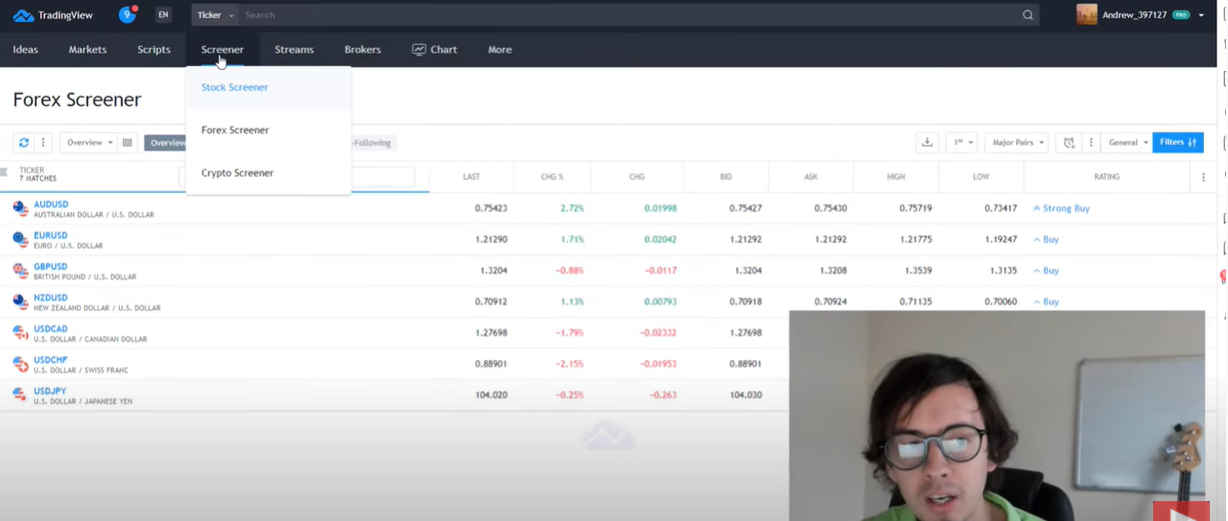Open the Major Pairs dropdown
1228x521 pixels.
[x=1016, y=143]
